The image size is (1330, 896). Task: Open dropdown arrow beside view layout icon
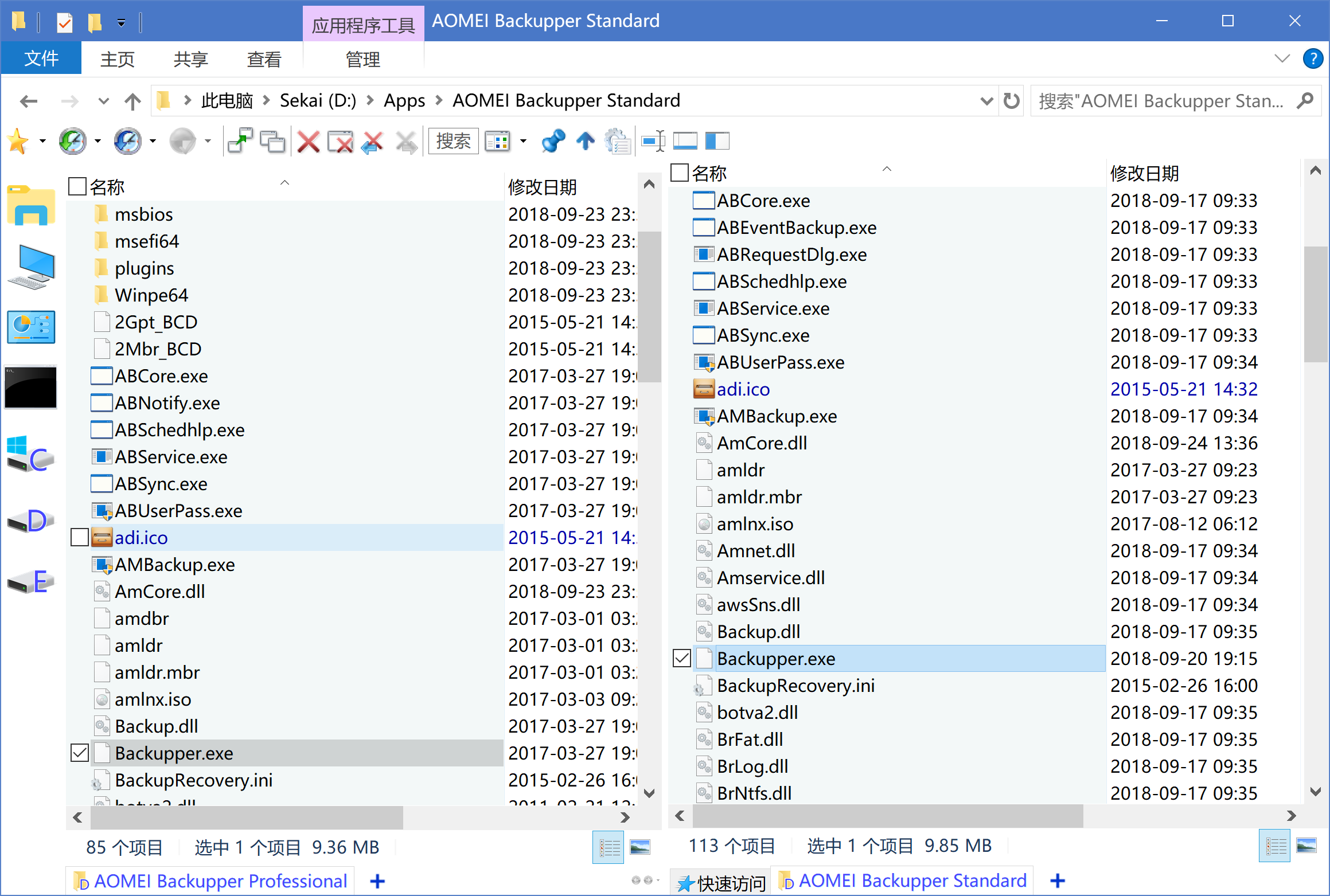click(523, 141)
